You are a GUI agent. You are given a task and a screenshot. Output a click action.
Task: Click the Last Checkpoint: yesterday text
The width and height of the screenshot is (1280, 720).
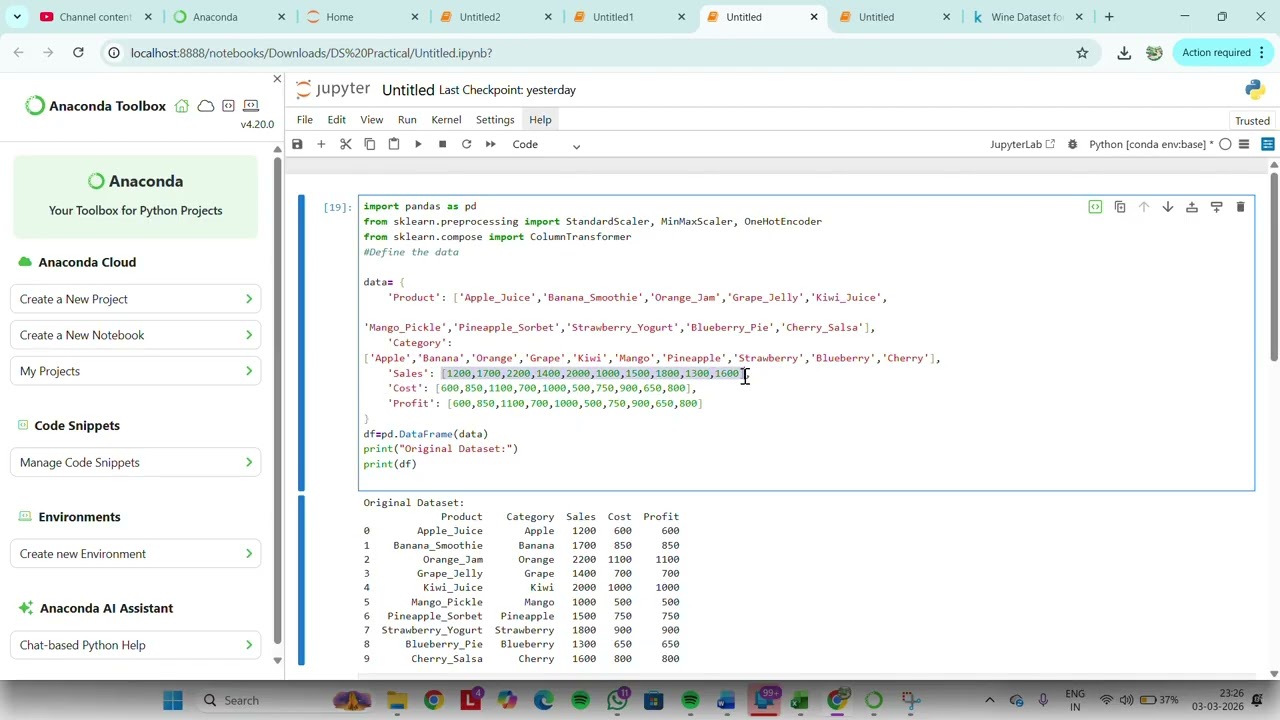[507, 90]
